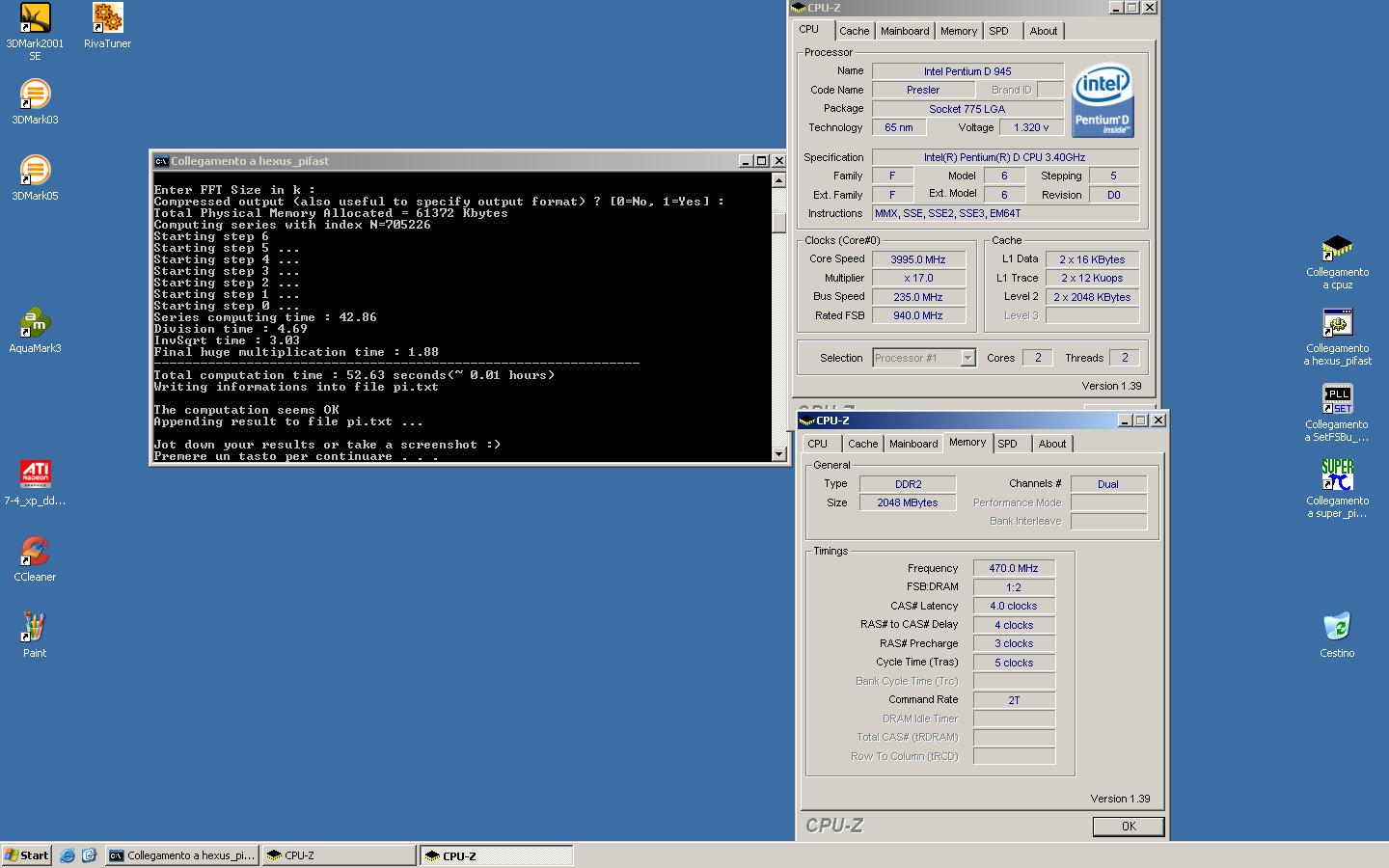Select the Collegamento a hexus_pifast shortcut icon
1389x868 pixels.
coord(1337,323)
